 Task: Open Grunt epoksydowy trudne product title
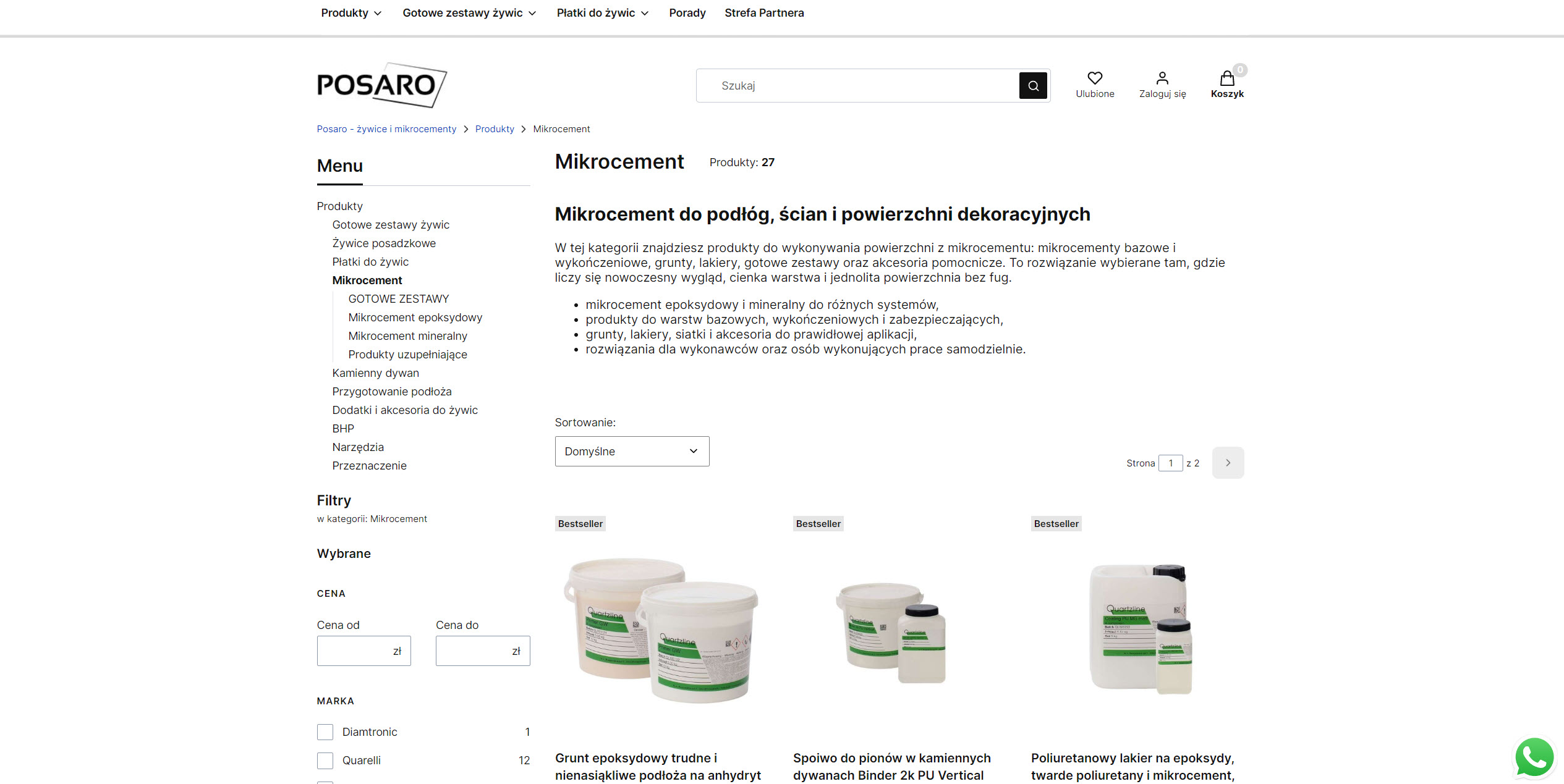tap(658, 767)
